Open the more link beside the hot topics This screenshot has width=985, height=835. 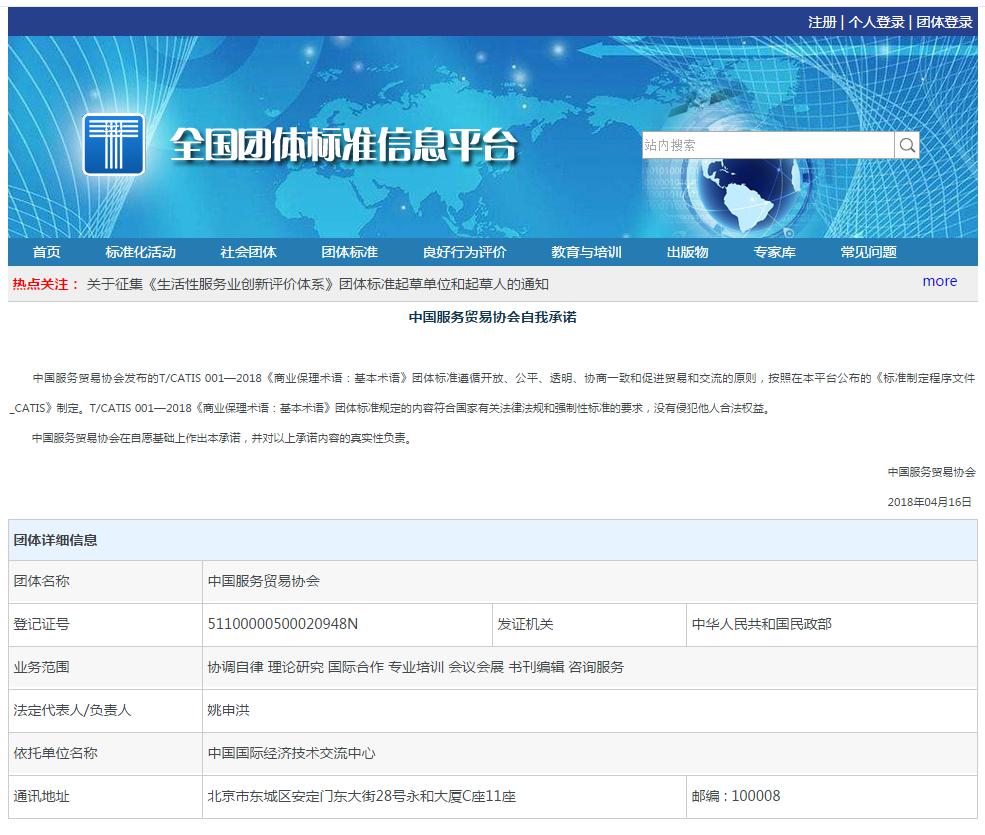point(939,282)
